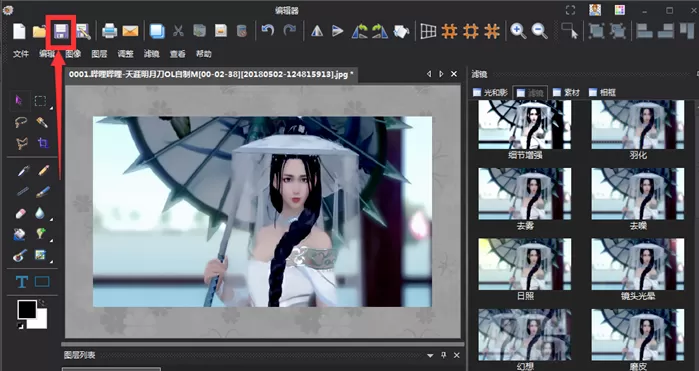Open the 图层列表 panel dropdown arrow
699x371 pixels.
[x=430, y=355]
